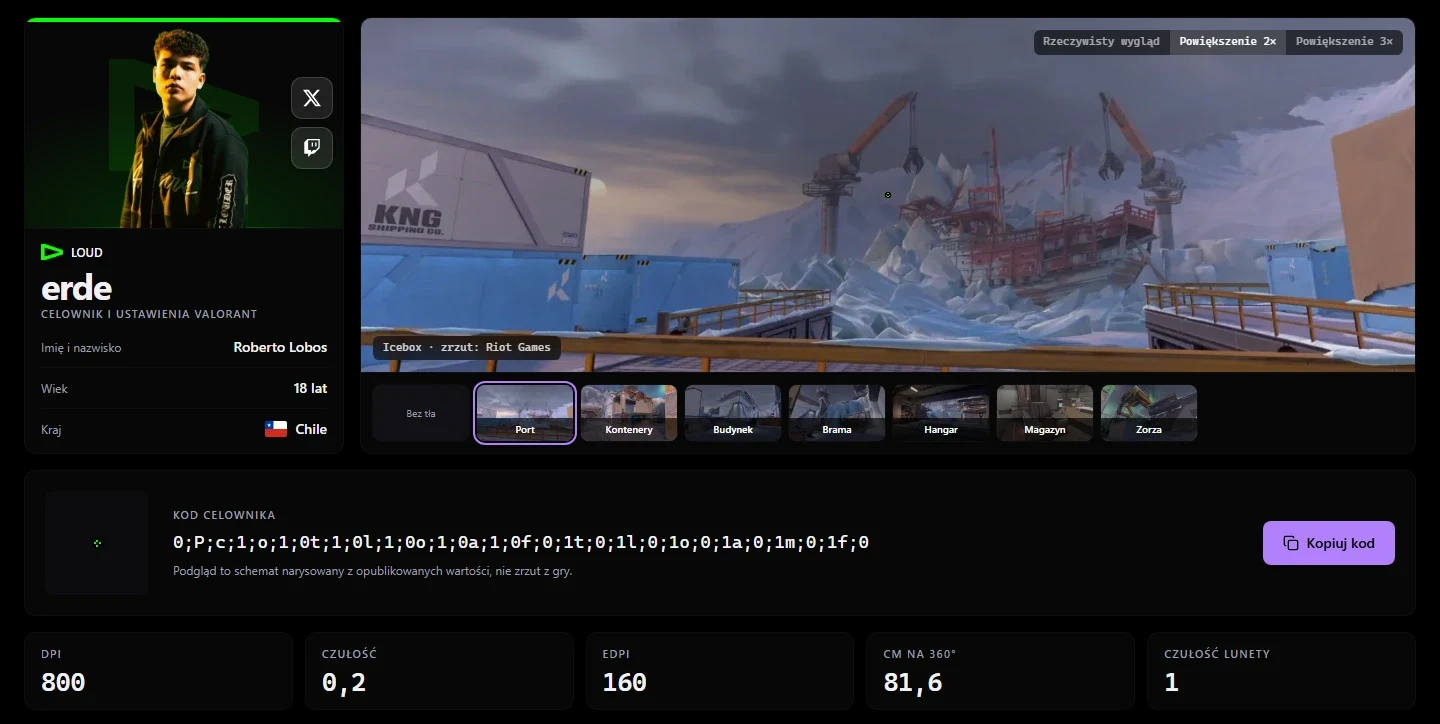Click the Podgląd to schemat note text
This screenshot has width=1440, height=724.
click(373, 571)
